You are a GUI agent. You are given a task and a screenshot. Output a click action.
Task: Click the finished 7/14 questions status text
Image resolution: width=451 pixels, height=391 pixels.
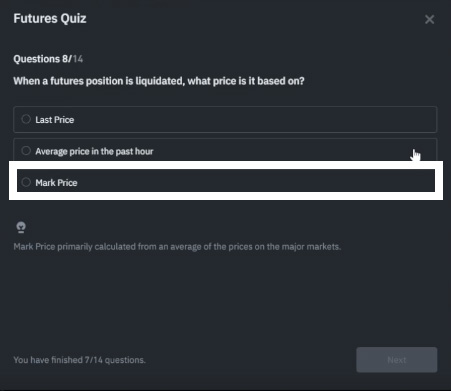[79, 360]
